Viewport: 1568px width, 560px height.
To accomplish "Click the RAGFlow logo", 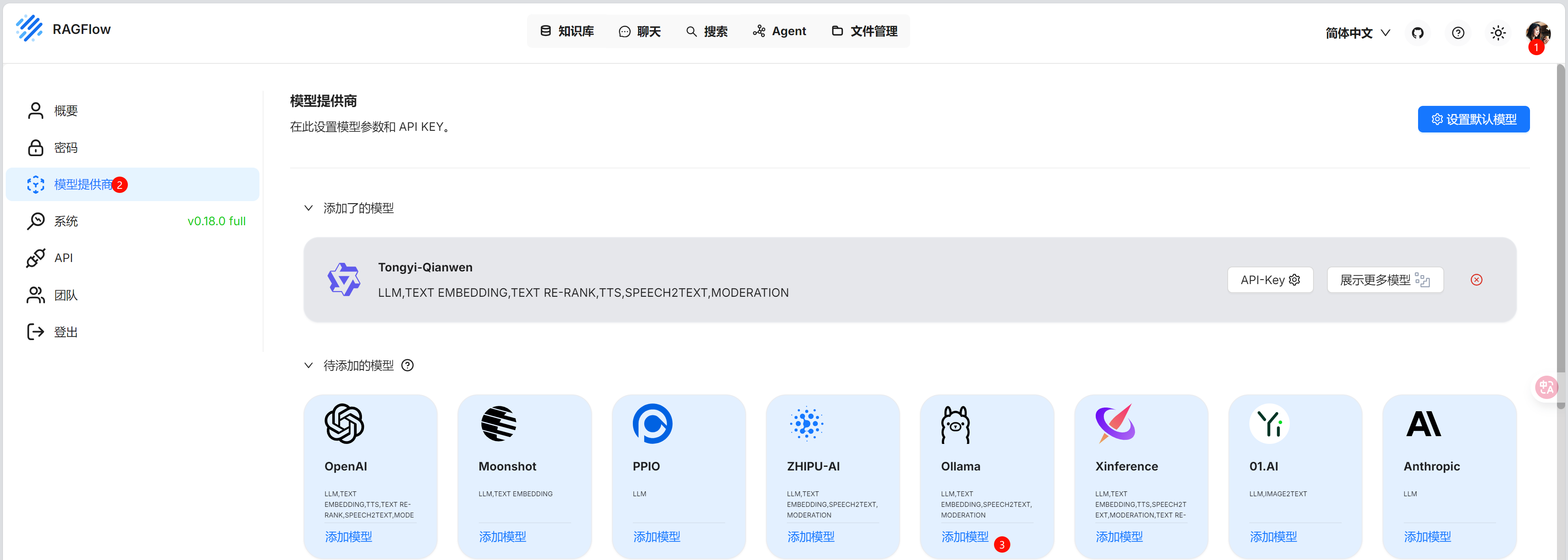I will pyautogui.click(x=29, y=29).
